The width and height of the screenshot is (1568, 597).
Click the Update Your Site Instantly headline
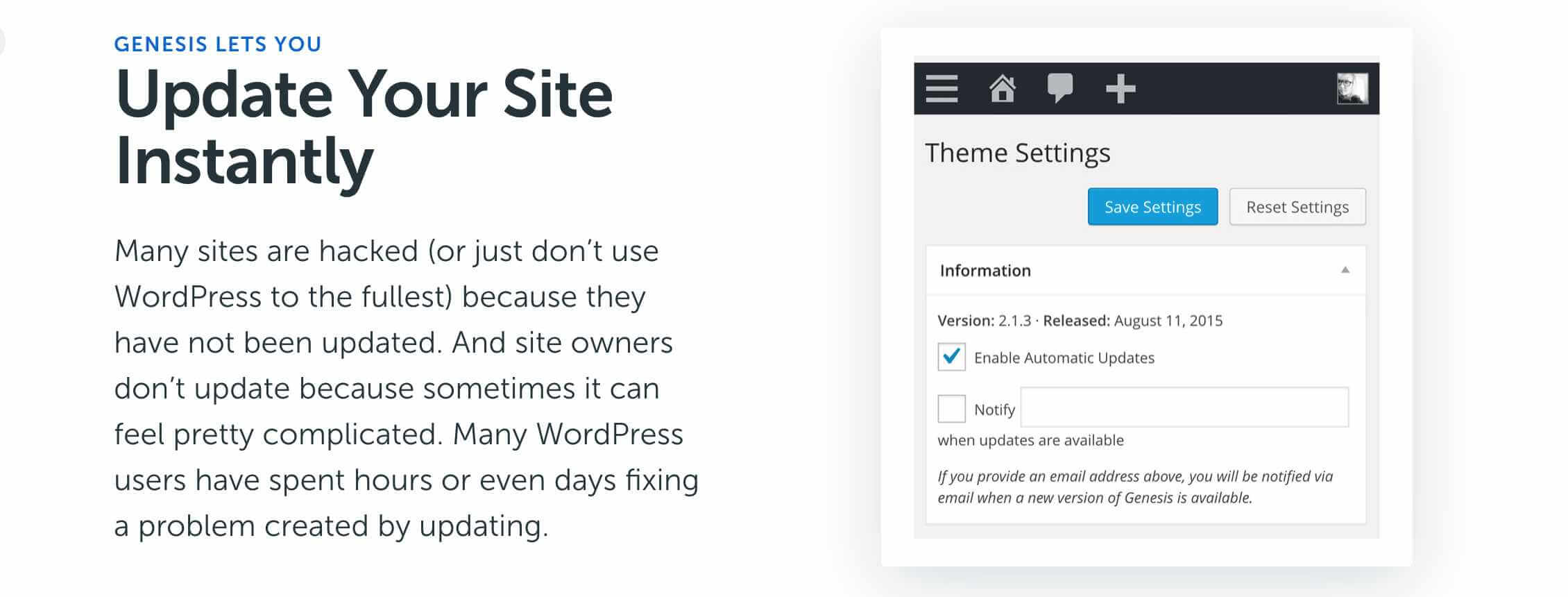coord(364,128)
